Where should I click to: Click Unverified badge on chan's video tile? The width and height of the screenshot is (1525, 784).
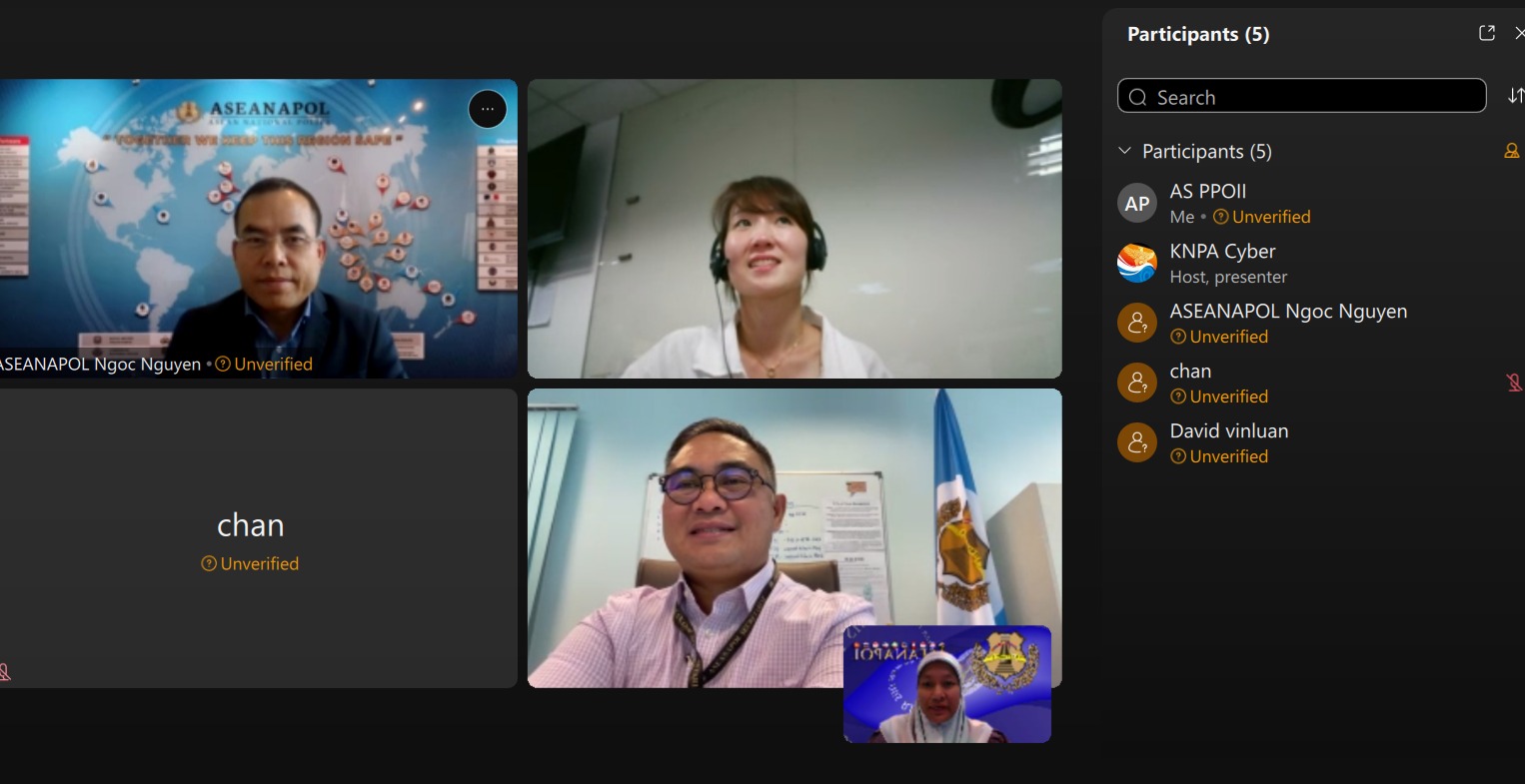tap(259, 564)
